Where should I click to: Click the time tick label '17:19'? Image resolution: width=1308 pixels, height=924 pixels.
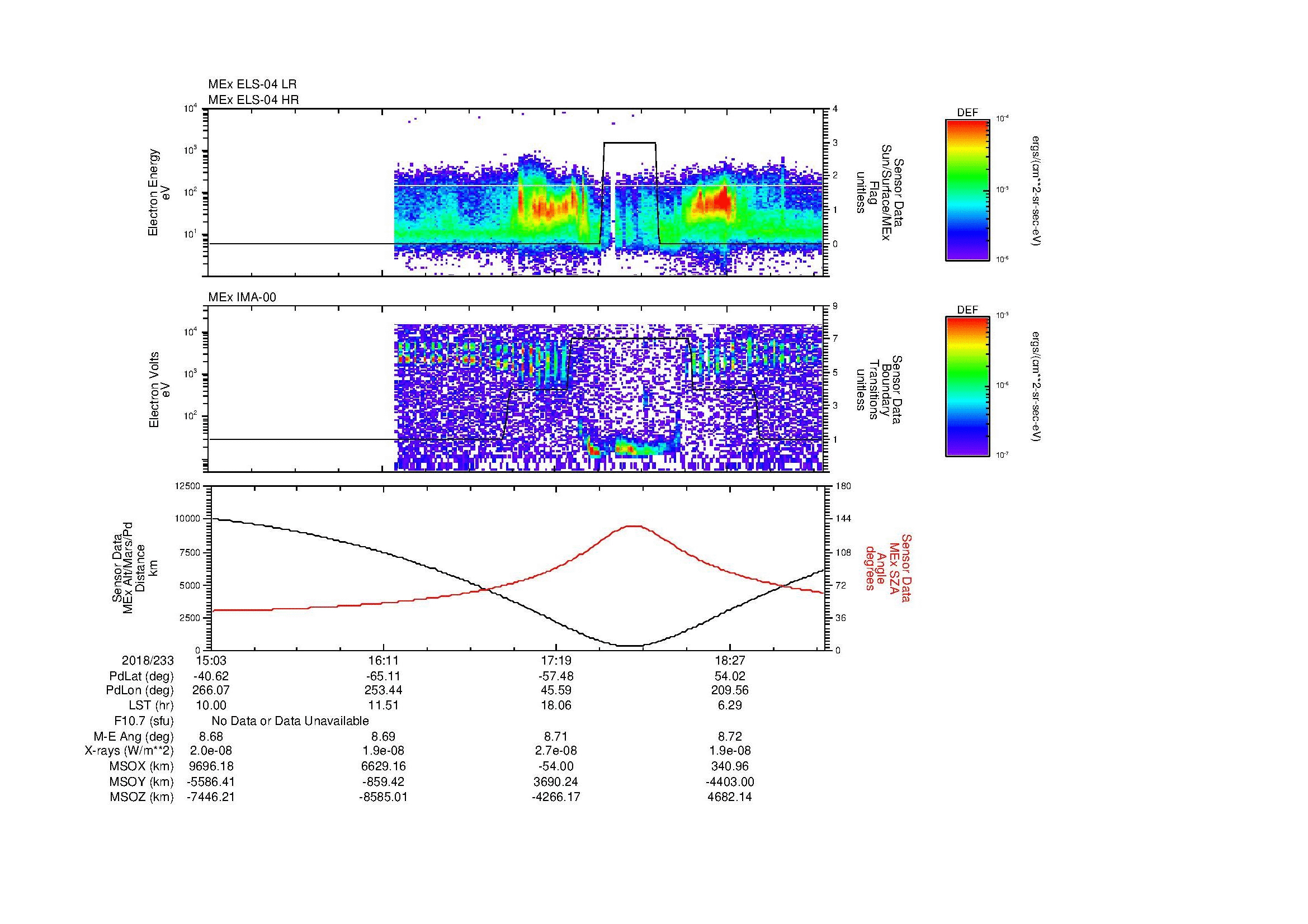tap(556, 661)
